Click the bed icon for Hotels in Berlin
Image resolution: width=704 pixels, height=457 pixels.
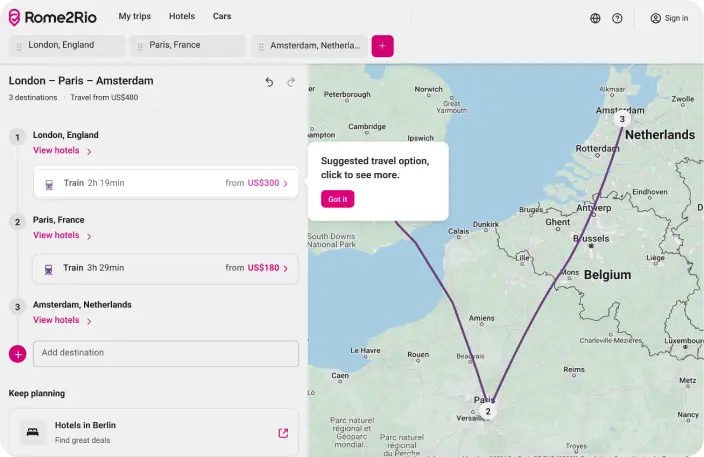tap(33, 432)
